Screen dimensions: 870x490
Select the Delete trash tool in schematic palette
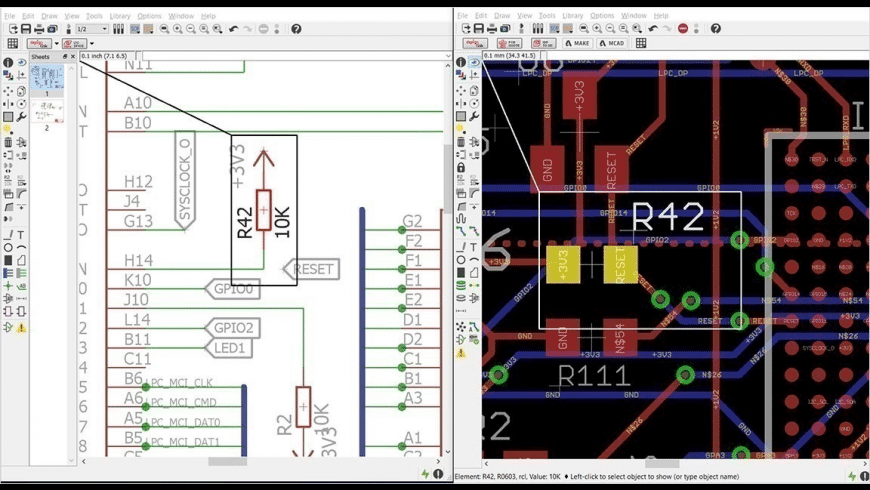click(8, 142)
